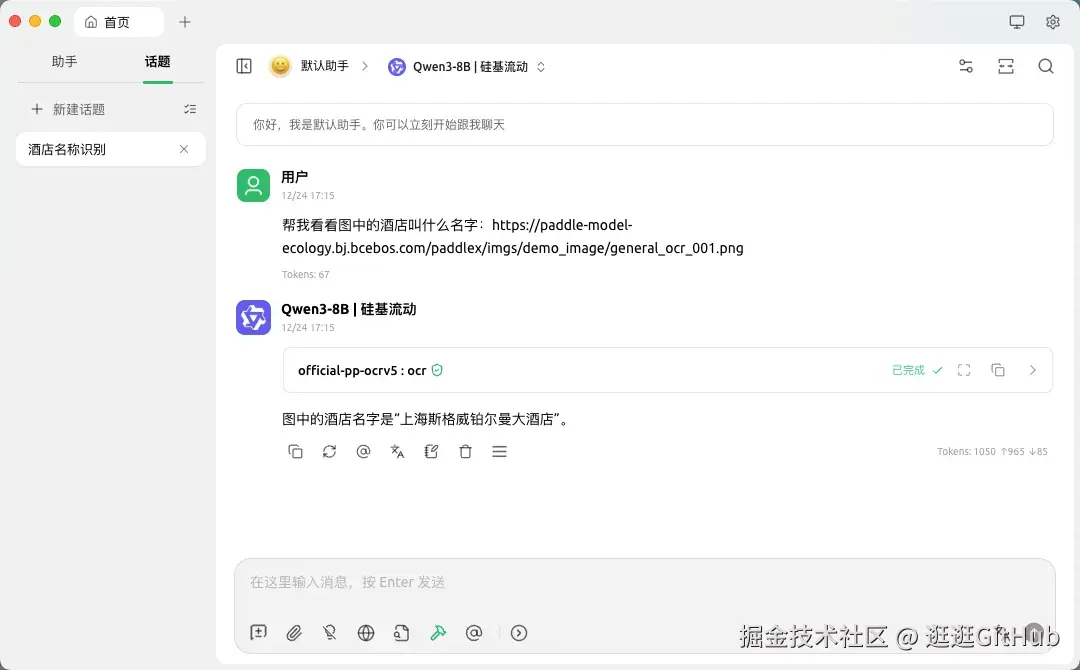Open the knowledge base document icon

402,633
